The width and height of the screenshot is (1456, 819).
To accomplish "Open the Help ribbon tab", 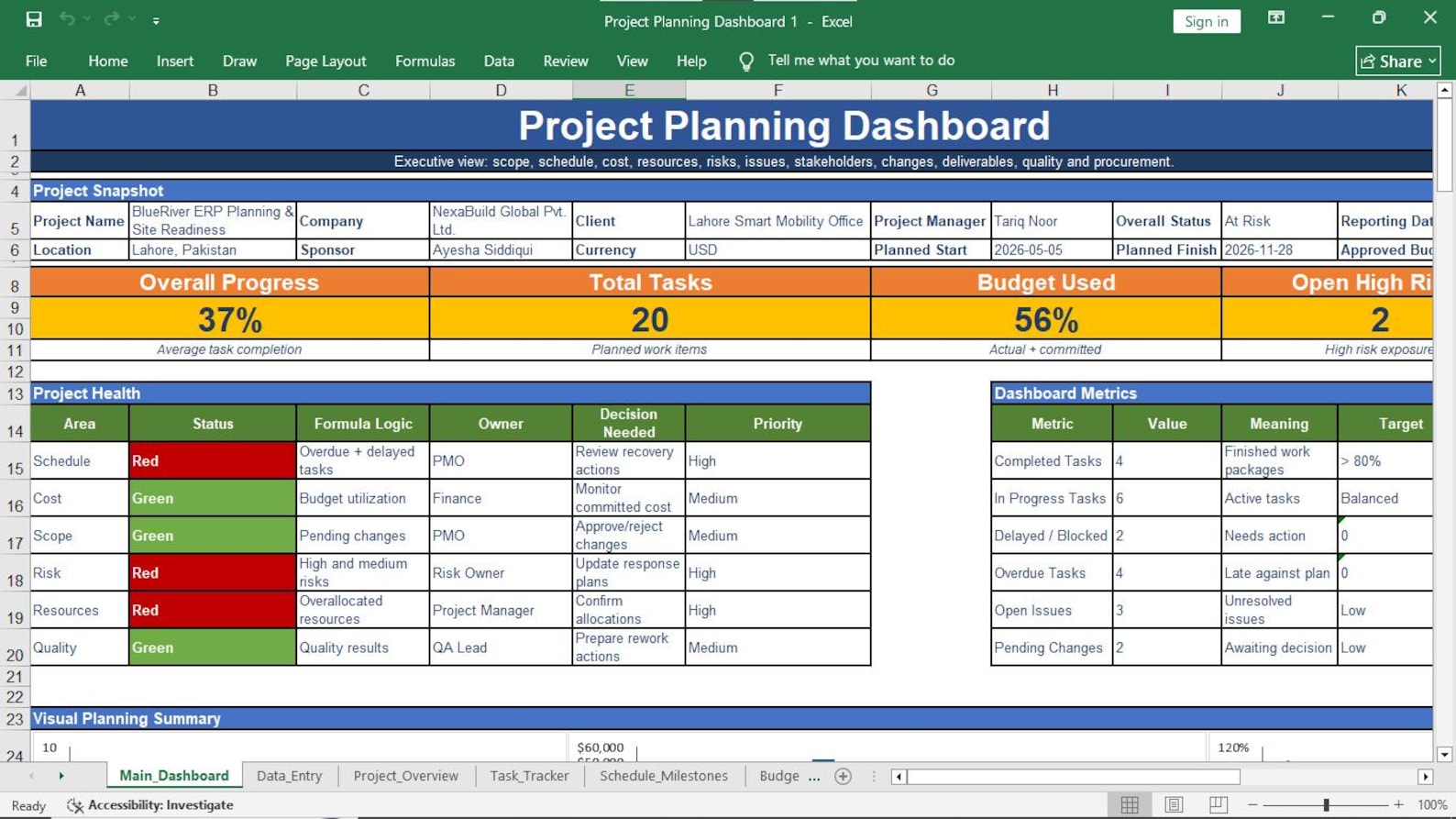I will (691, 61).
